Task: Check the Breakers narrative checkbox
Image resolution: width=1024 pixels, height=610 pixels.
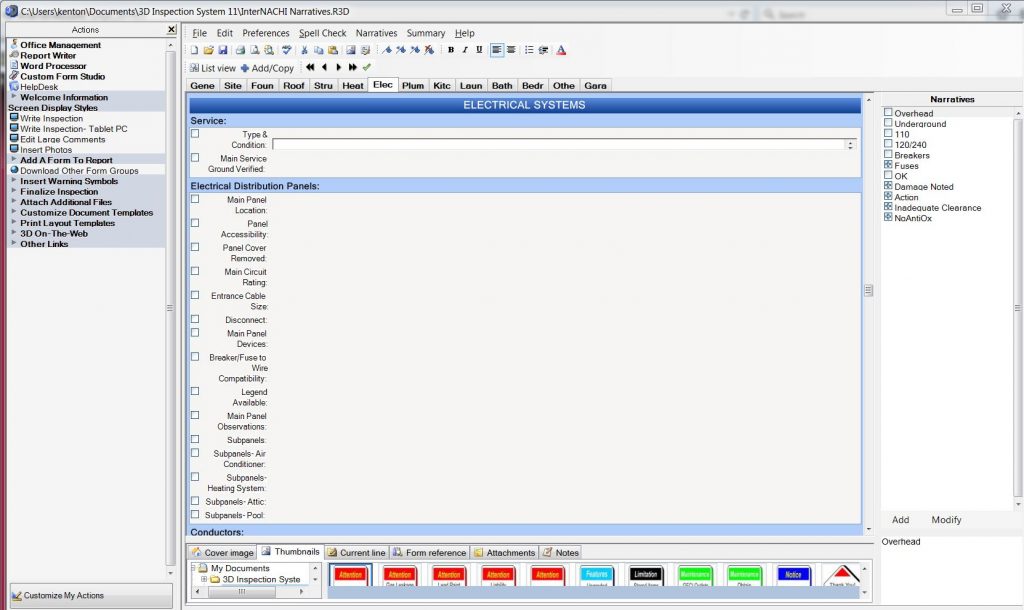Action: coord(888,155)
